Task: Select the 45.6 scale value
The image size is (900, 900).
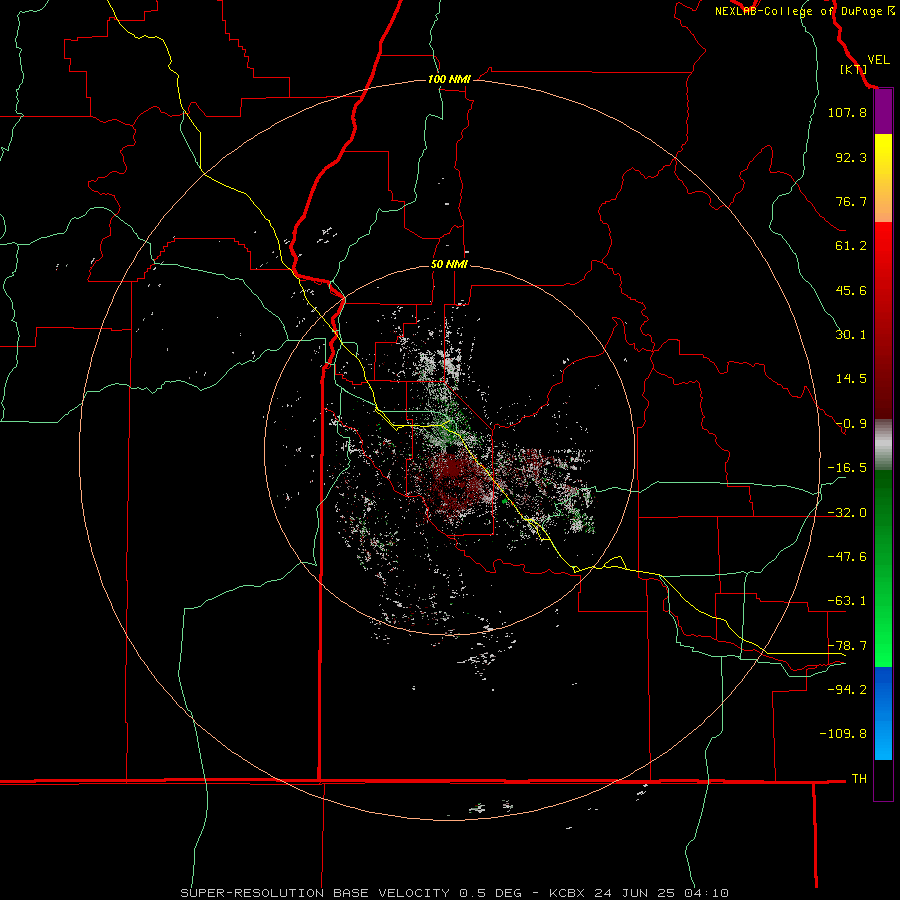Action: tap(851, 290)
